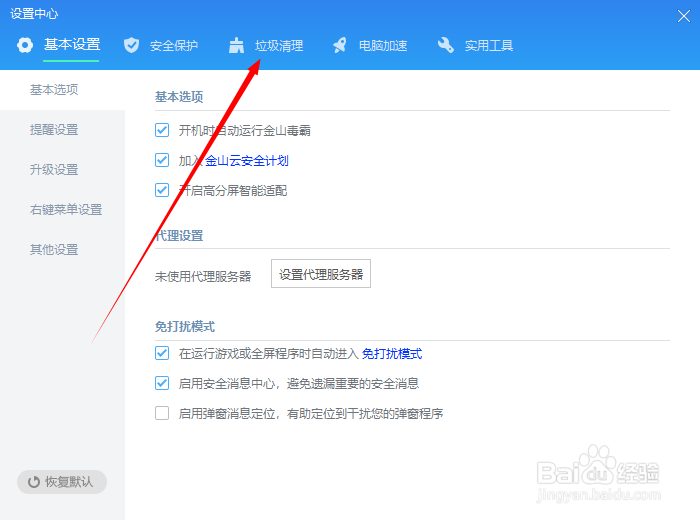Switch to the 垃圾清理 tab
The width and height of the screenshot is (700, 520).
click(279, 46)
